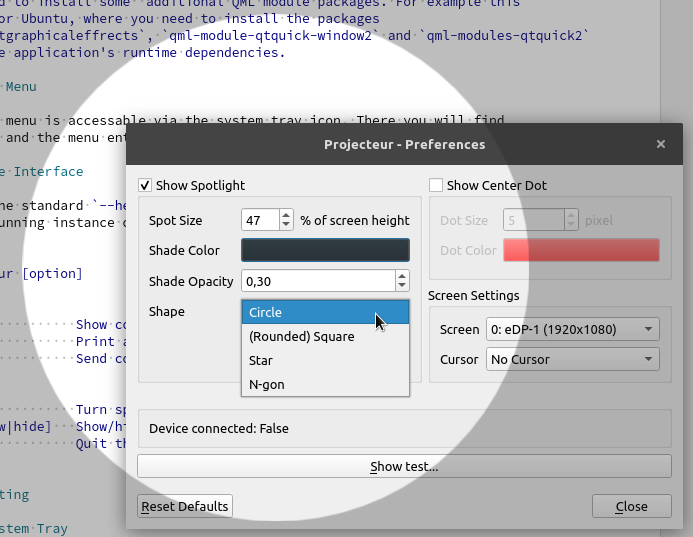693x537 pixels.
Task: Click the Screen Settings heading
Action: (473, 295)
